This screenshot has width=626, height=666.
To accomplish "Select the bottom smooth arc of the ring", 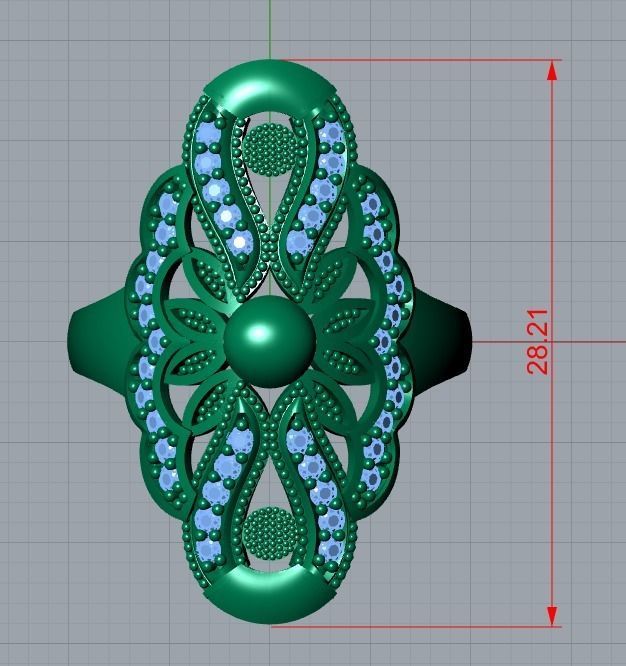I will pos(270,595).
